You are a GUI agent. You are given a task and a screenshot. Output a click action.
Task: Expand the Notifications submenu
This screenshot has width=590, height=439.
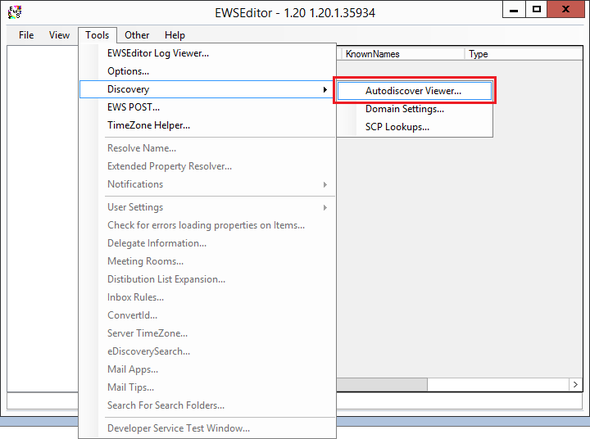[208, 184]
